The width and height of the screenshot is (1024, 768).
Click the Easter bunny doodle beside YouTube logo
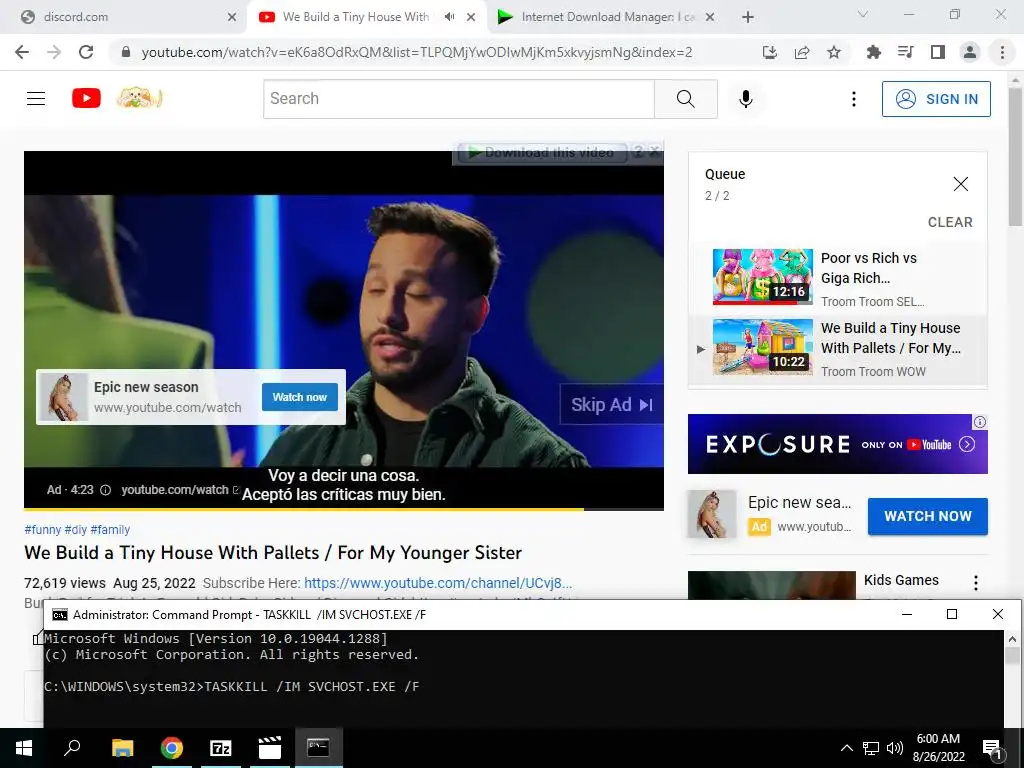[x=139, y=99]
